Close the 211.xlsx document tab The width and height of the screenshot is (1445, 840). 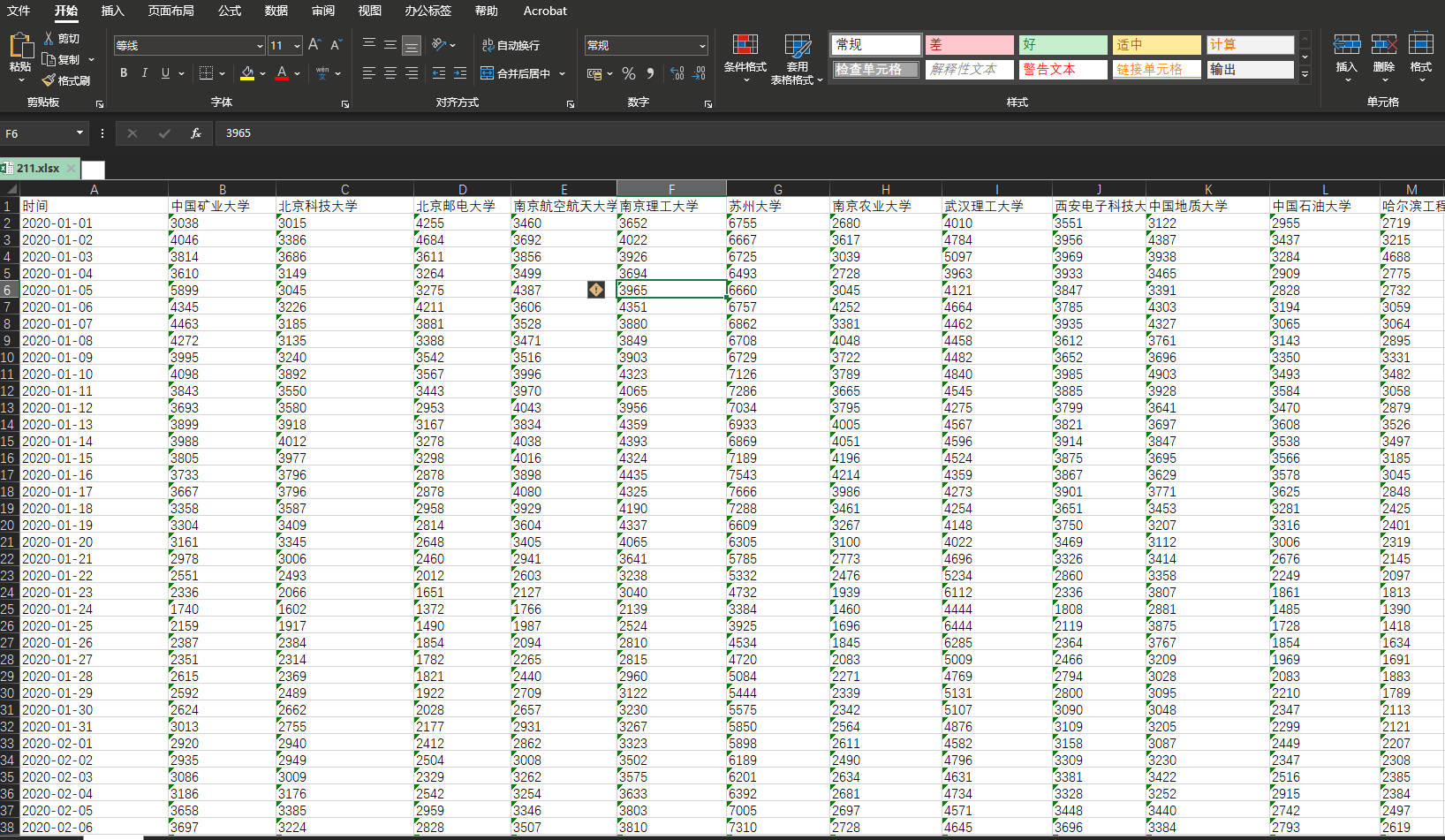pos(71,168)
